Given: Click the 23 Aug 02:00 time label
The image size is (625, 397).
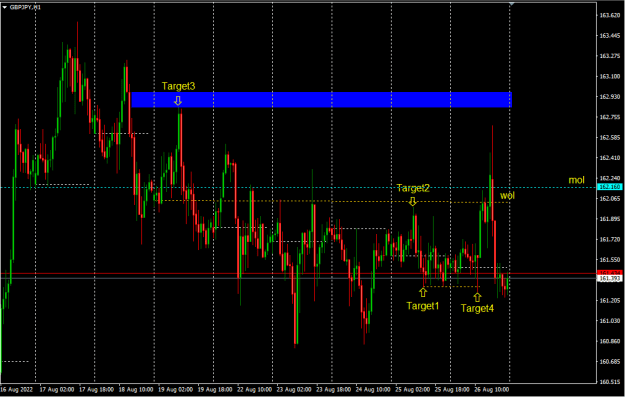Looking at the screenshot, I should (294, 389).
